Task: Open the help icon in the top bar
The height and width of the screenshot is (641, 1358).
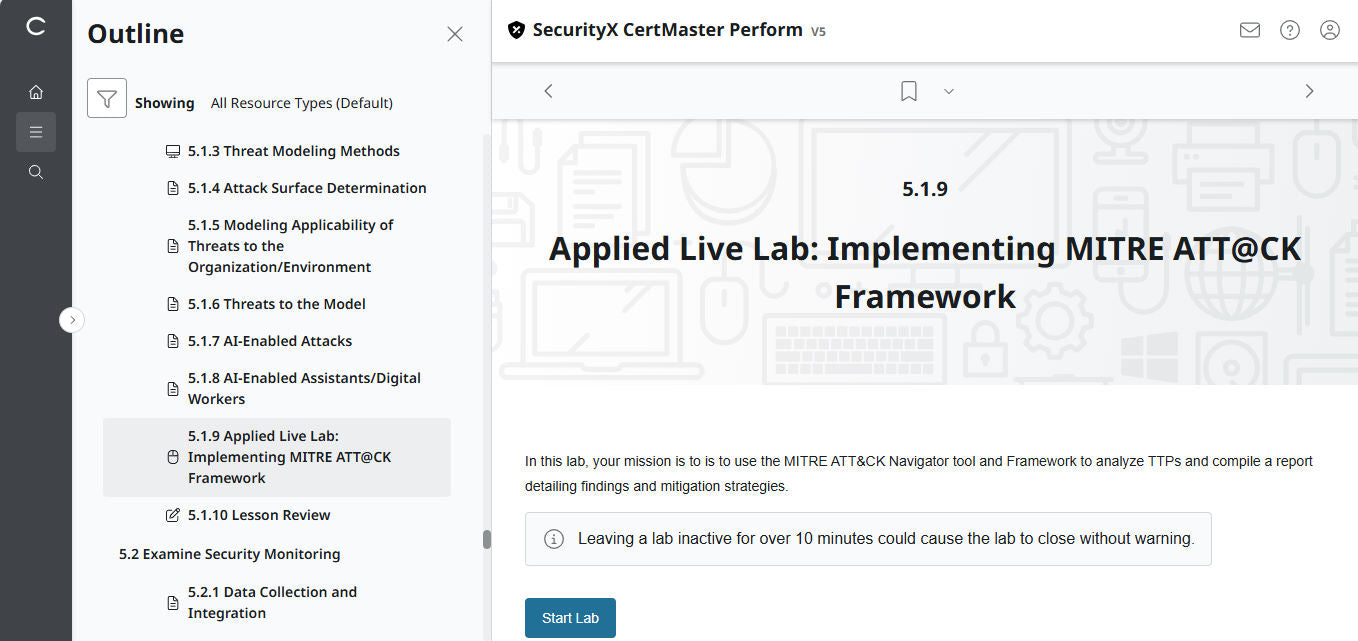Action: tap(1289, 30)
